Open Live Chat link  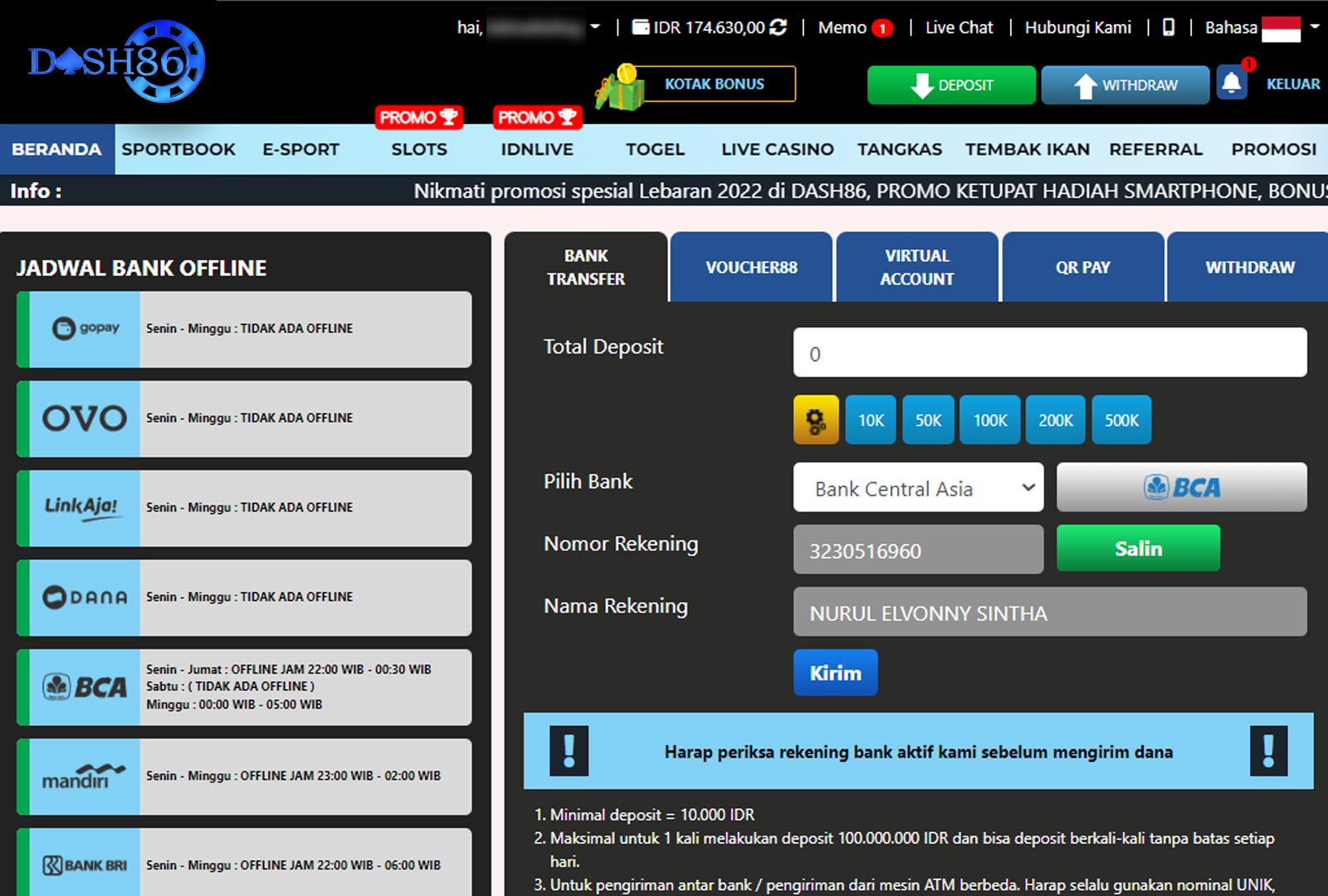pos(959,27)
